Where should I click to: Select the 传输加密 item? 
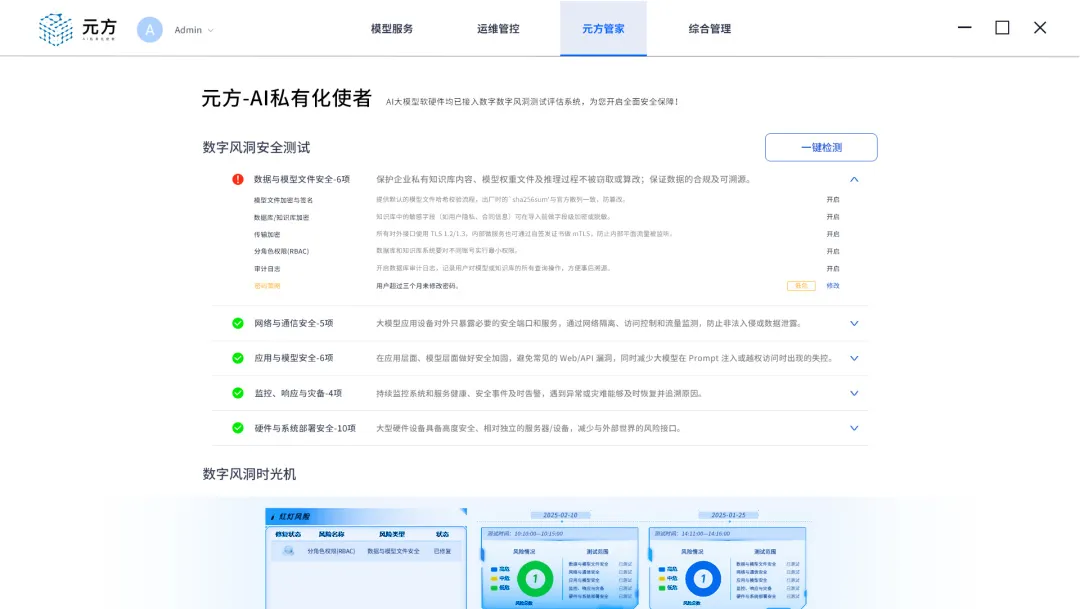point(267,235)
